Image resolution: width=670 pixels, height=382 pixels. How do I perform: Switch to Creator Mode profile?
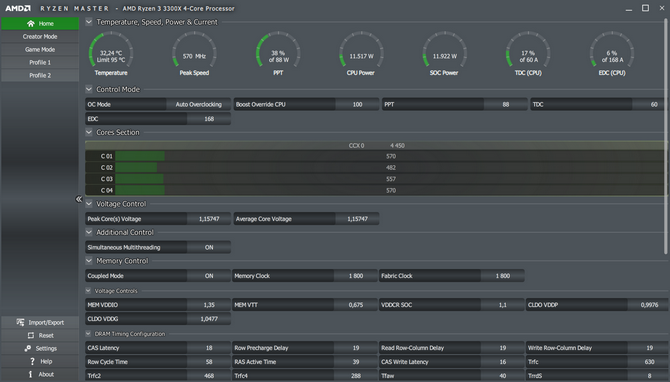coord(40,37)
